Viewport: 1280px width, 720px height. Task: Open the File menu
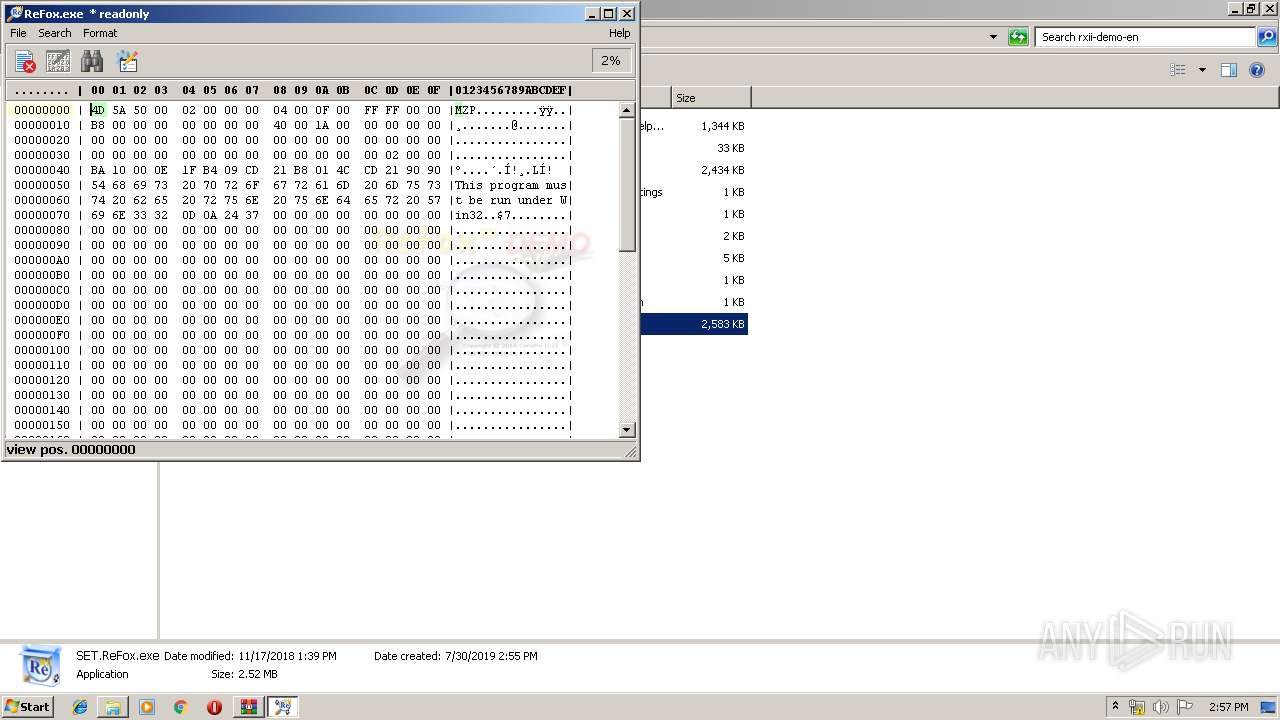(18, 33)
